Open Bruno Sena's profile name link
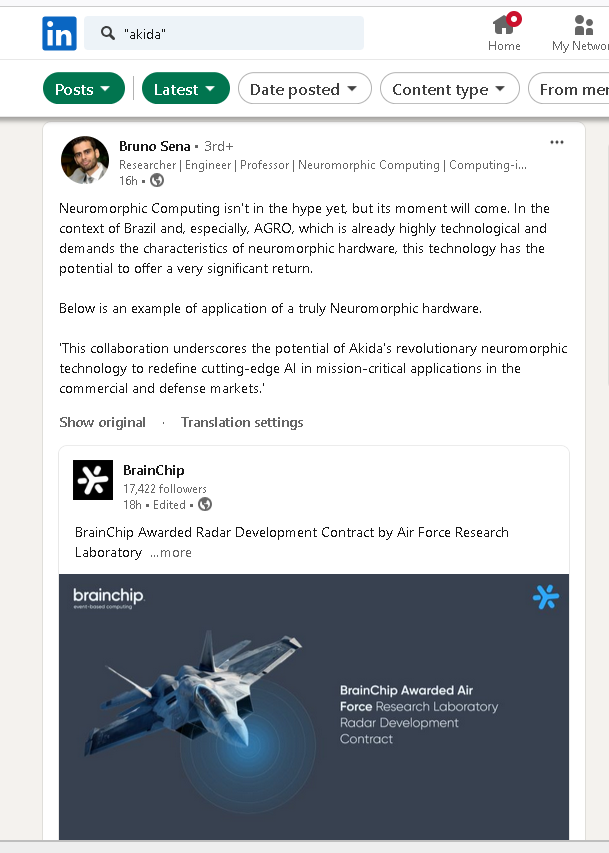This screenshot has height=853, width=609. tap(154, 146)
